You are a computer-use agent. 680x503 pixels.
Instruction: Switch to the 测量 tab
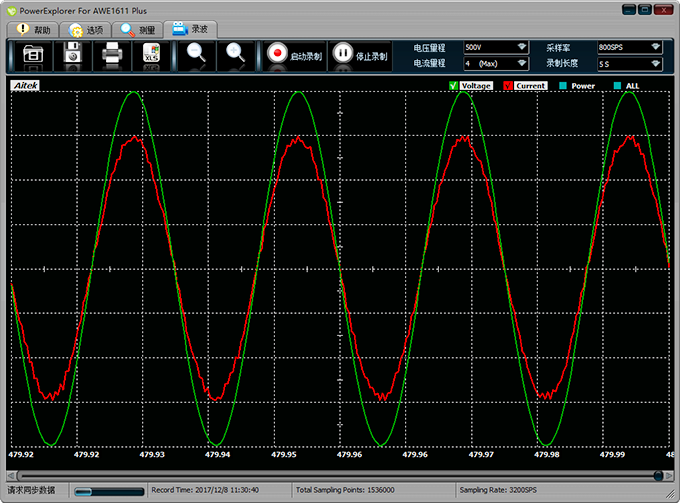[x=137, y=29]
